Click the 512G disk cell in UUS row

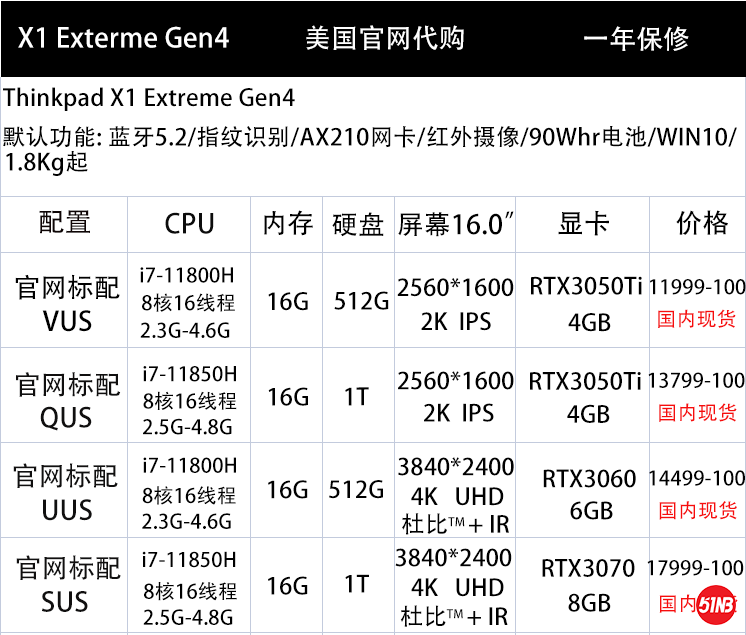(356, 489)
